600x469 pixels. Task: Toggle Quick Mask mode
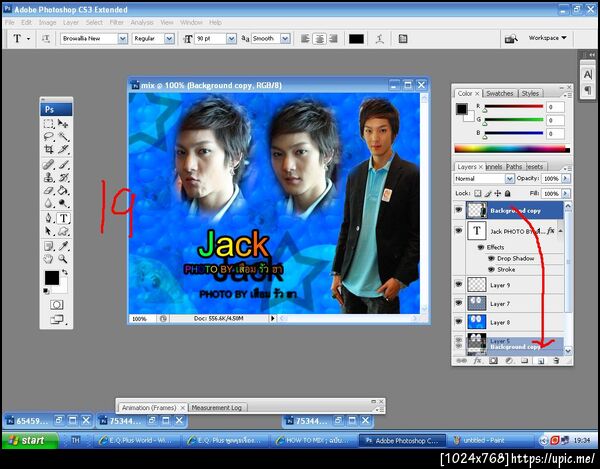tap(57, 305)
